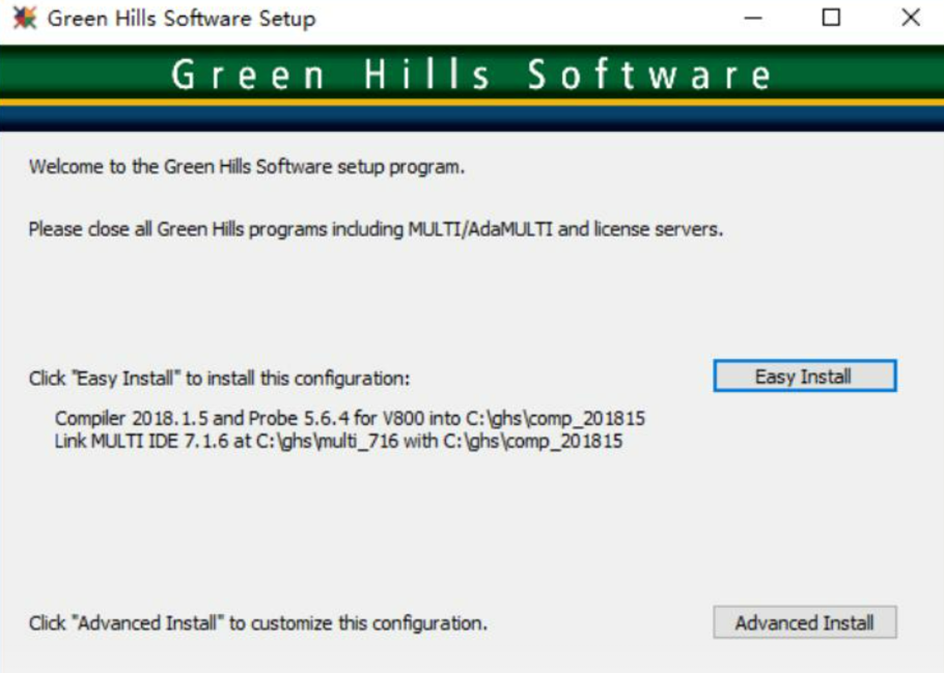The image size is (944, 673).
Task: Close the Green Hills Software Setup window
Action: click(x=911, y=18)
